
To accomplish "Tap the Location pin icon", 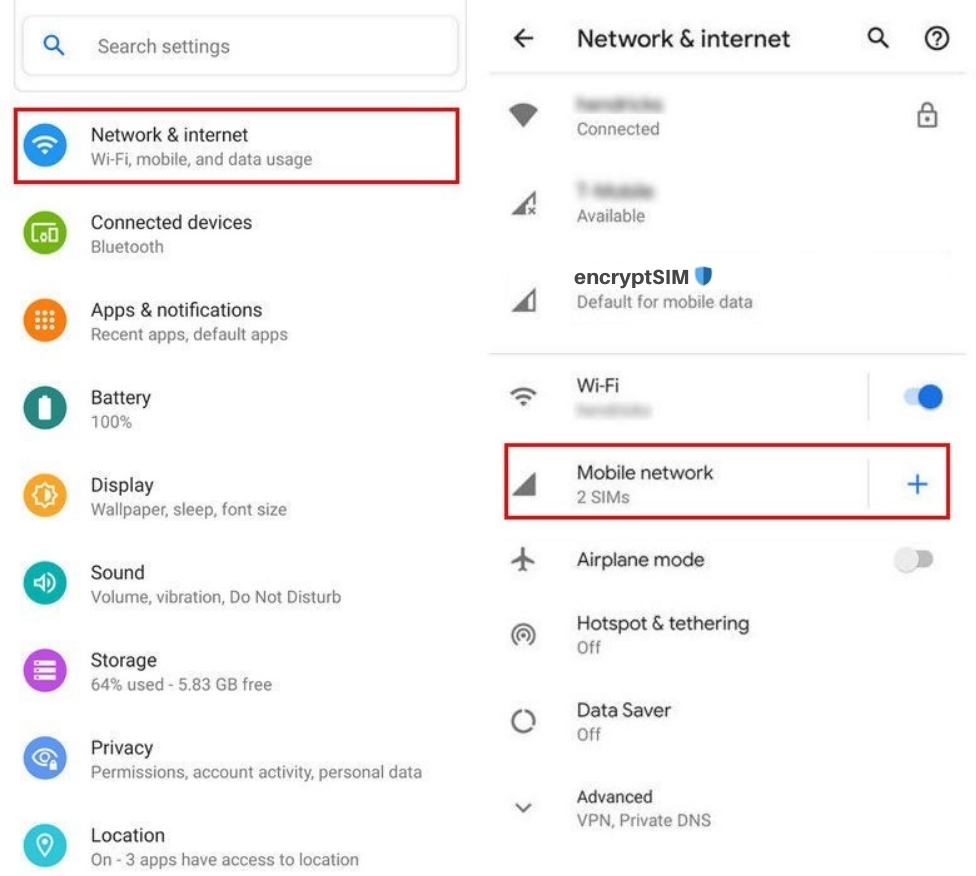I will coord(45,846).
